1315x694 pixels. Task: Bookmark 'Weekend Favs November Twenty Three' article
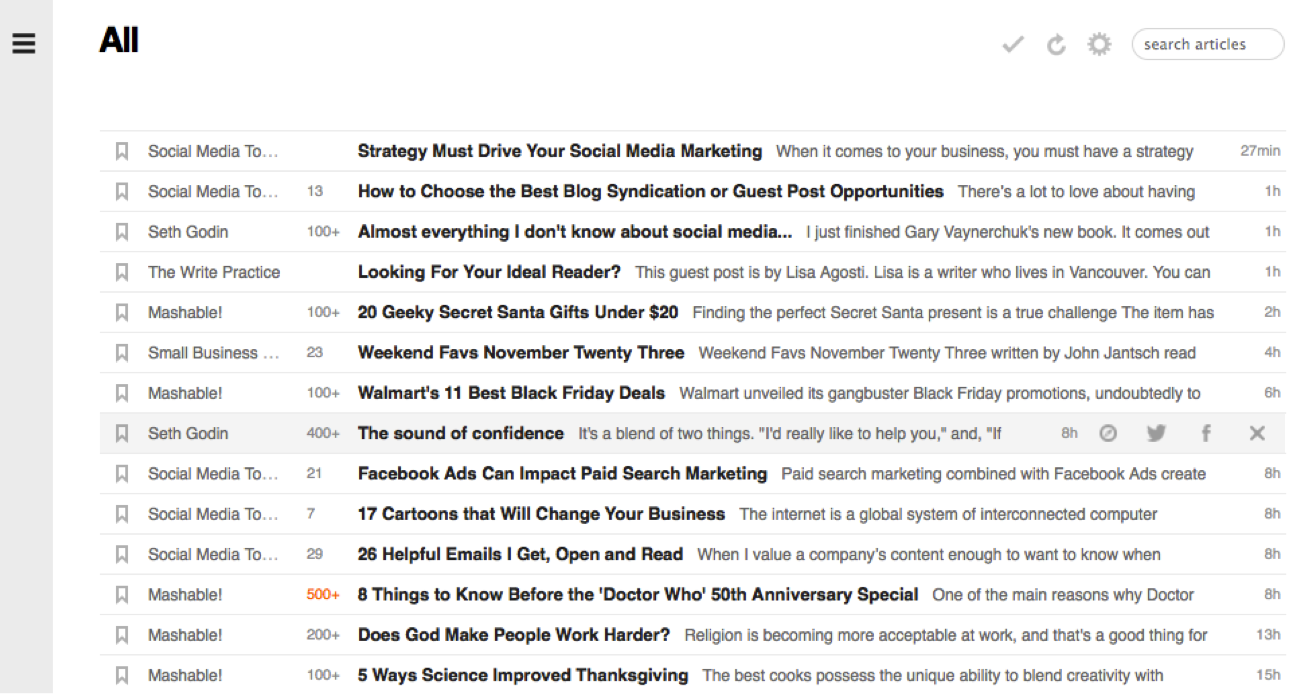pos(122,352)
